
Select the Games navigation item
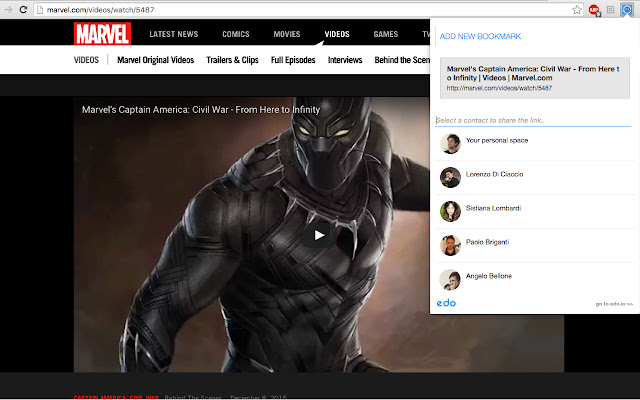tap(385, 34)
